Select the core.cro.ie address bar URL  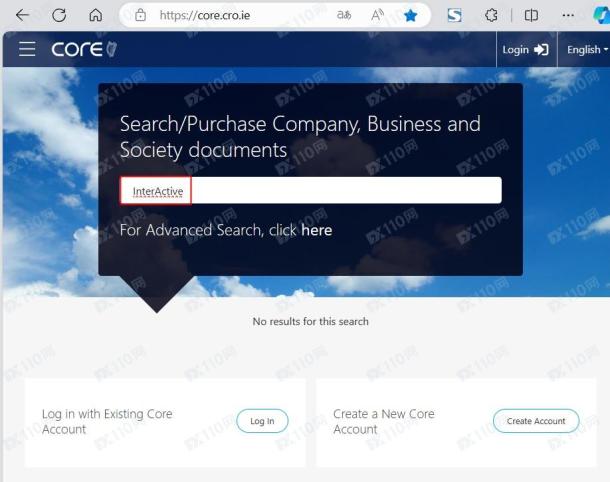[205, 15]
